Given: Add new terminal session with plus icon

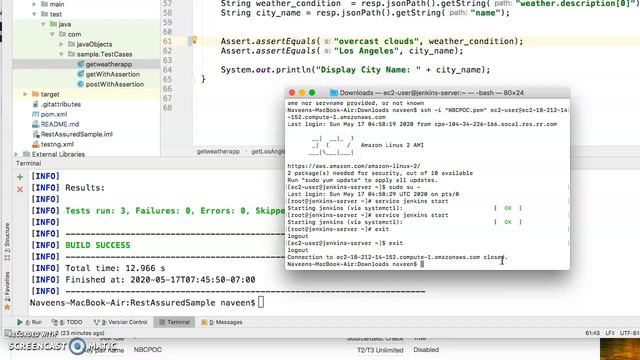Looking at the screenshot, I should tap(20, 177).
